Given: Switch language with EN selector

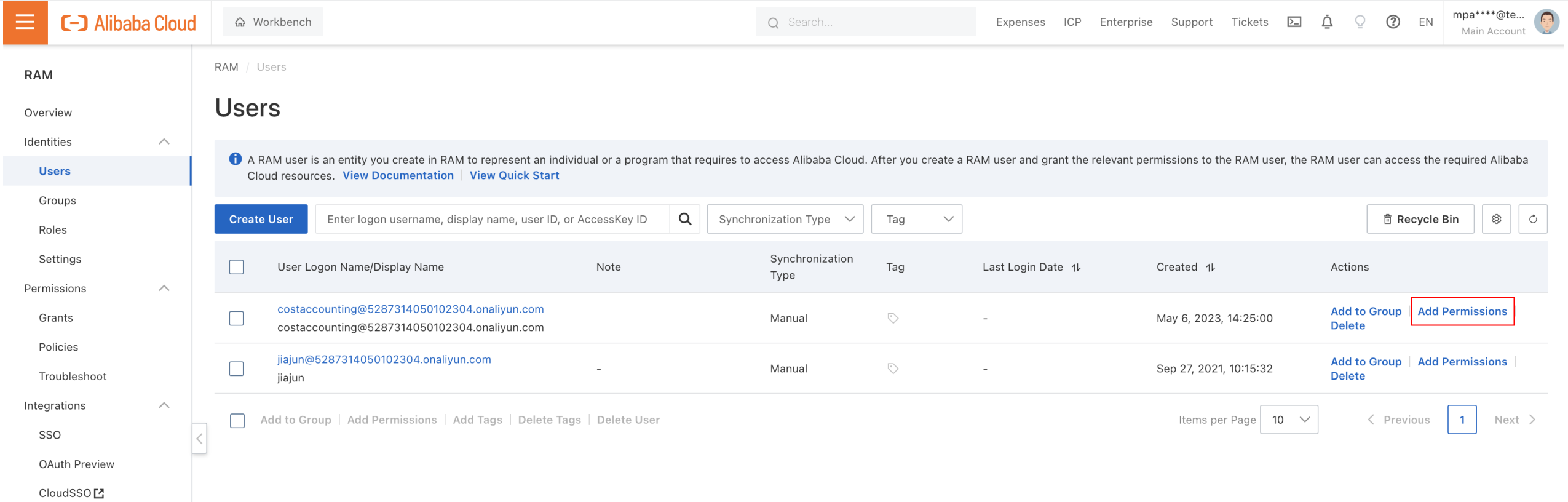Looking at the screenshot, I should 1426,22.
